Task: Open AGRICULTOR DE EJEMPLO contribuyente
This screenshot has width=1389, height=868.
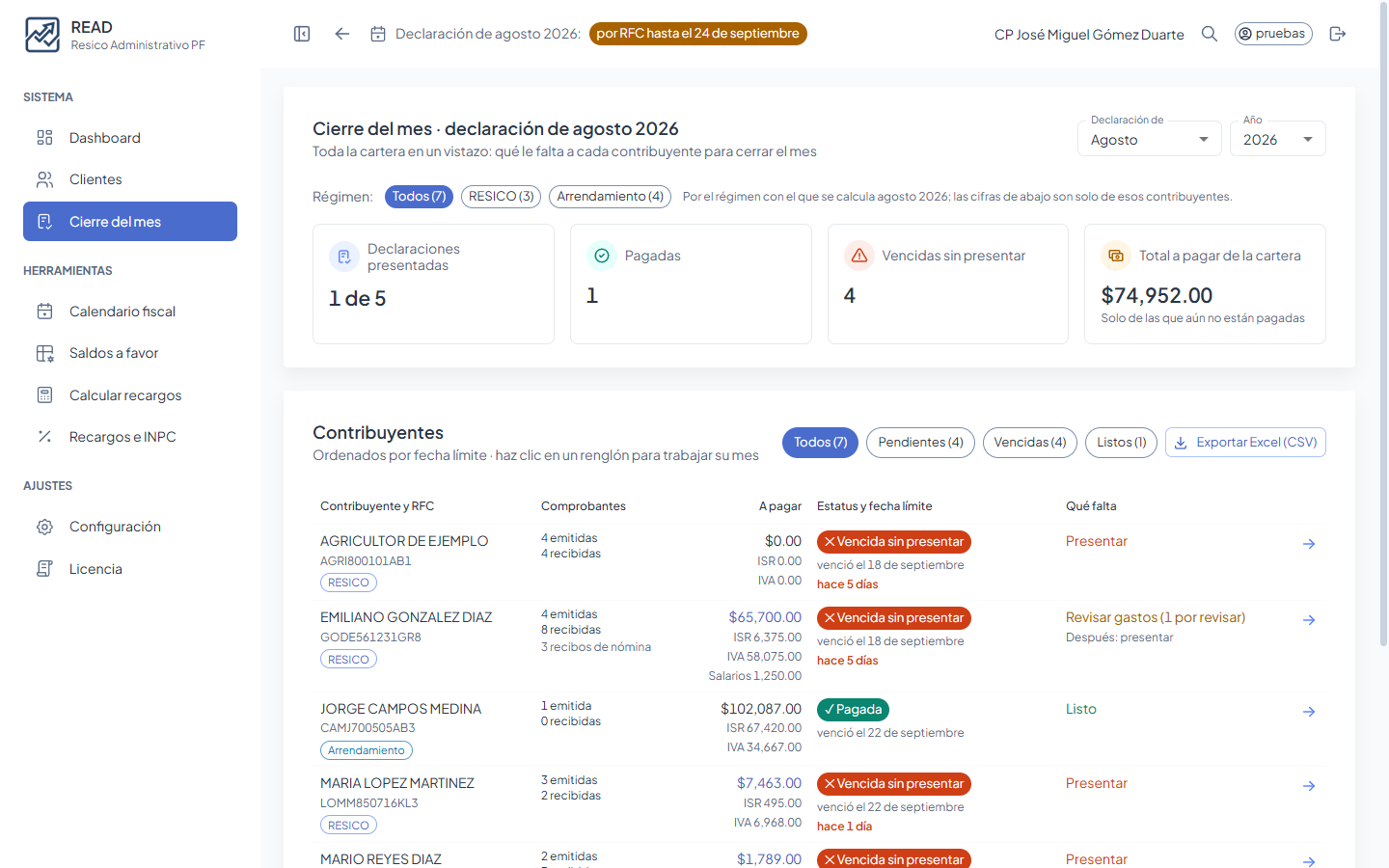Action: pos(404,541)
